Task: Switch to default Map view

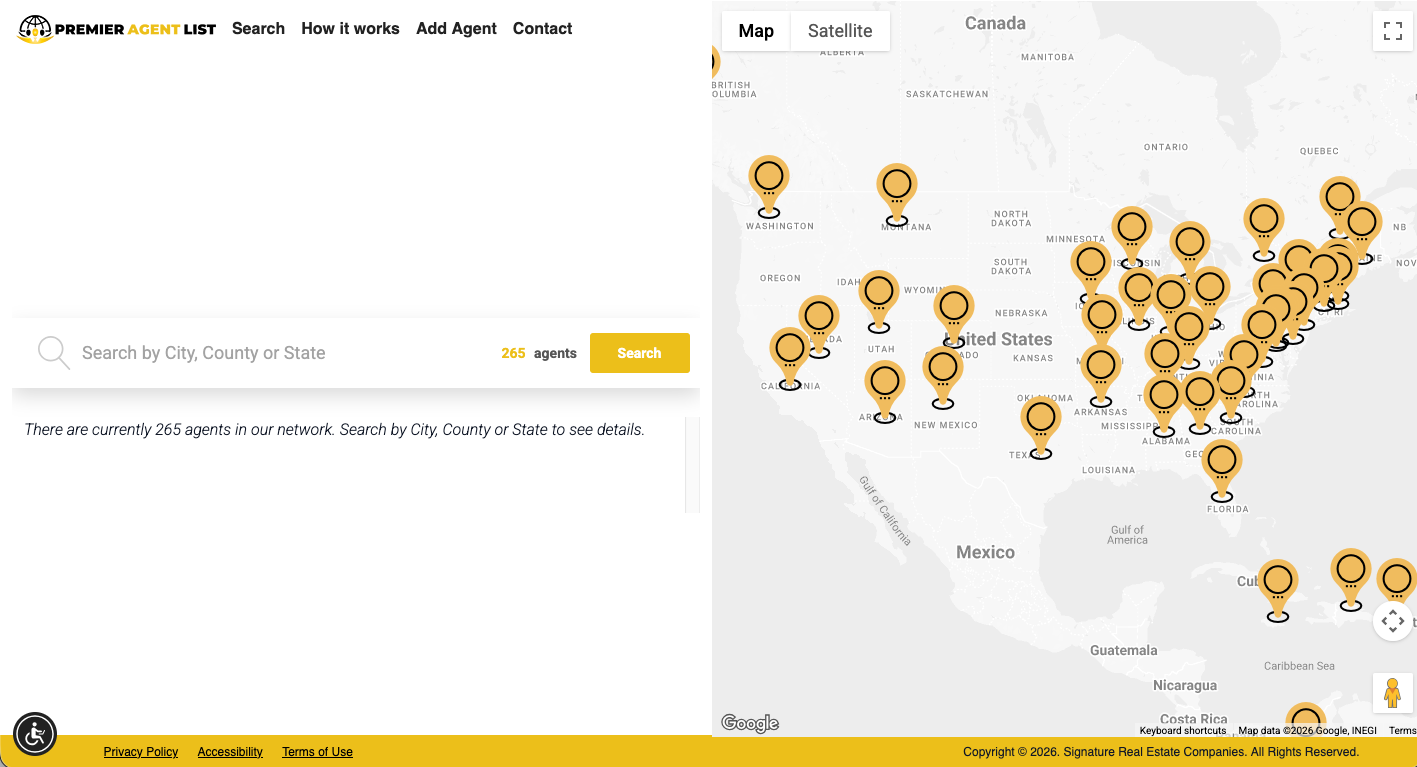Action: pos(756,31)
